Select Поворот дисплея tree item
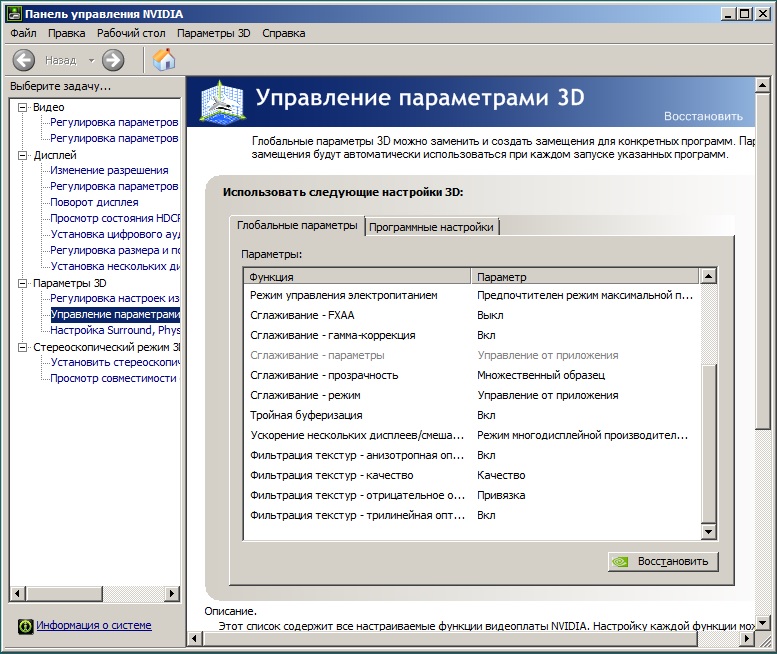Image resolution: width=777 pixels, height=654 pixels. coord(94,202)
